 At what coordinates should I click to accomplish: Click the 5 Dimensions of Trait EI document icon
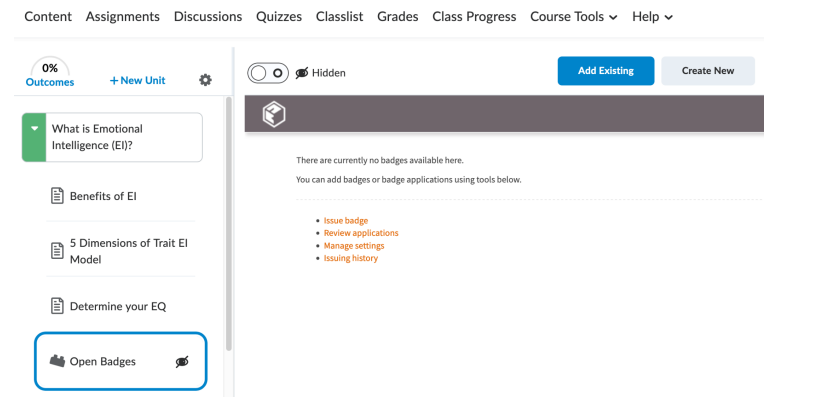coord(57,251)
